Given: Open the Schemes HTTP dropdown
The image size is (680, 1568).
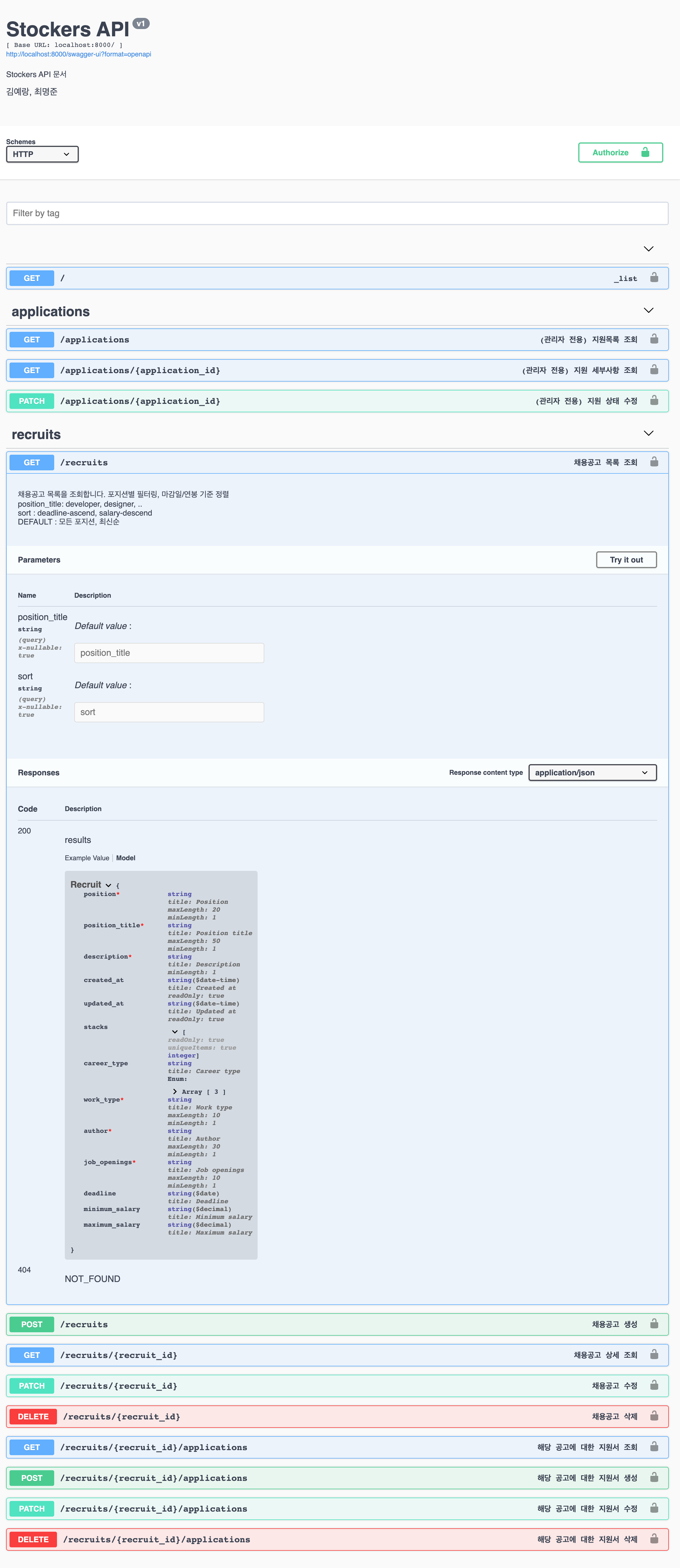Looking at the screenshot, I should pyautogui.click(x=42, y=154).
